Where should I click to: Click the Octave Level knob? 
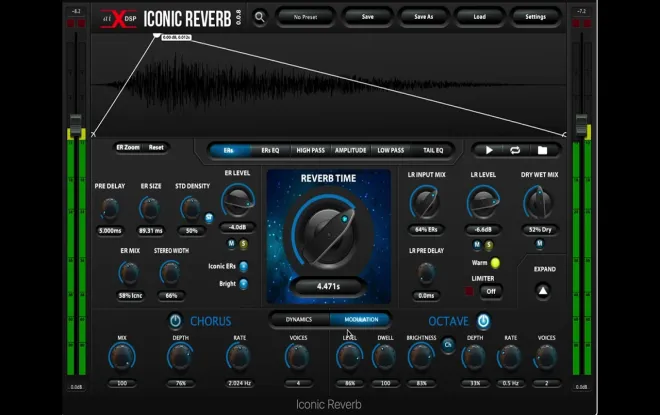349,357
